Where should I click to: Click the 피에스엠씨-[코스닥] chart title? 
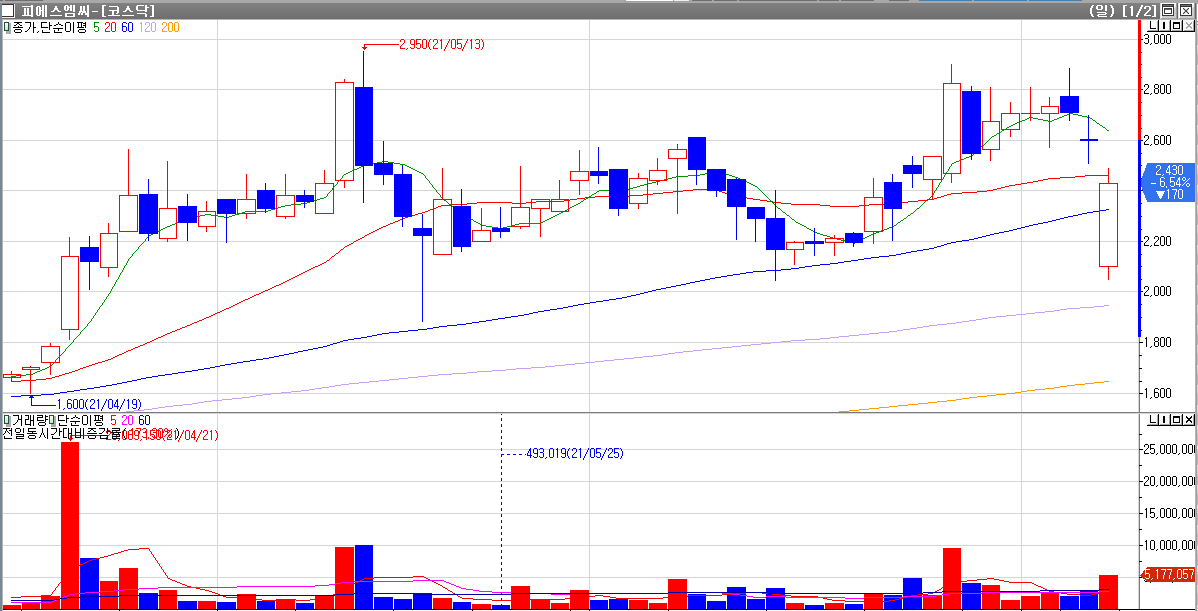(89, 11)
